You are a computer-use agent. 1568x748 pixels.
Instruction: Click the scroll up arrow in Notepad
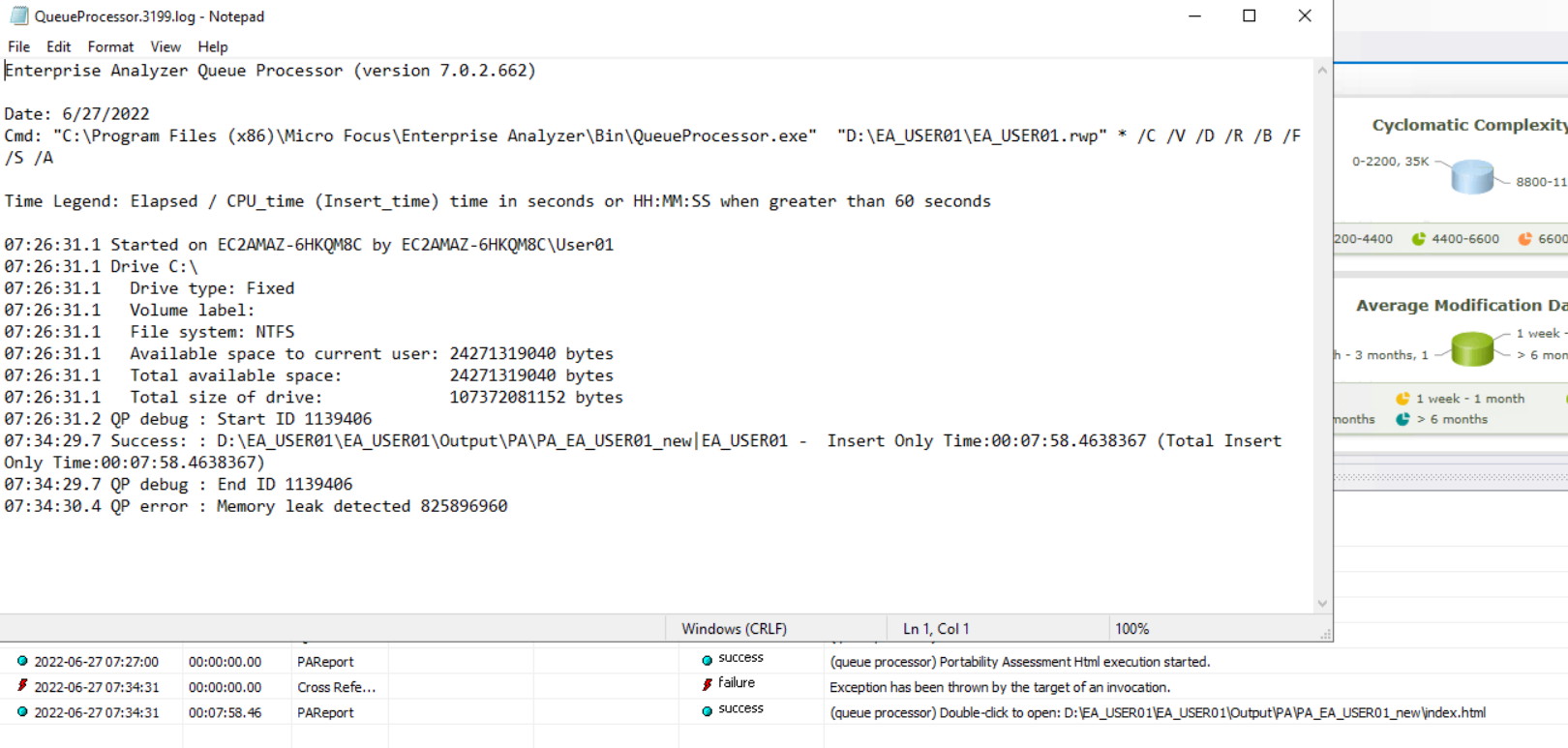point(1322,71)
